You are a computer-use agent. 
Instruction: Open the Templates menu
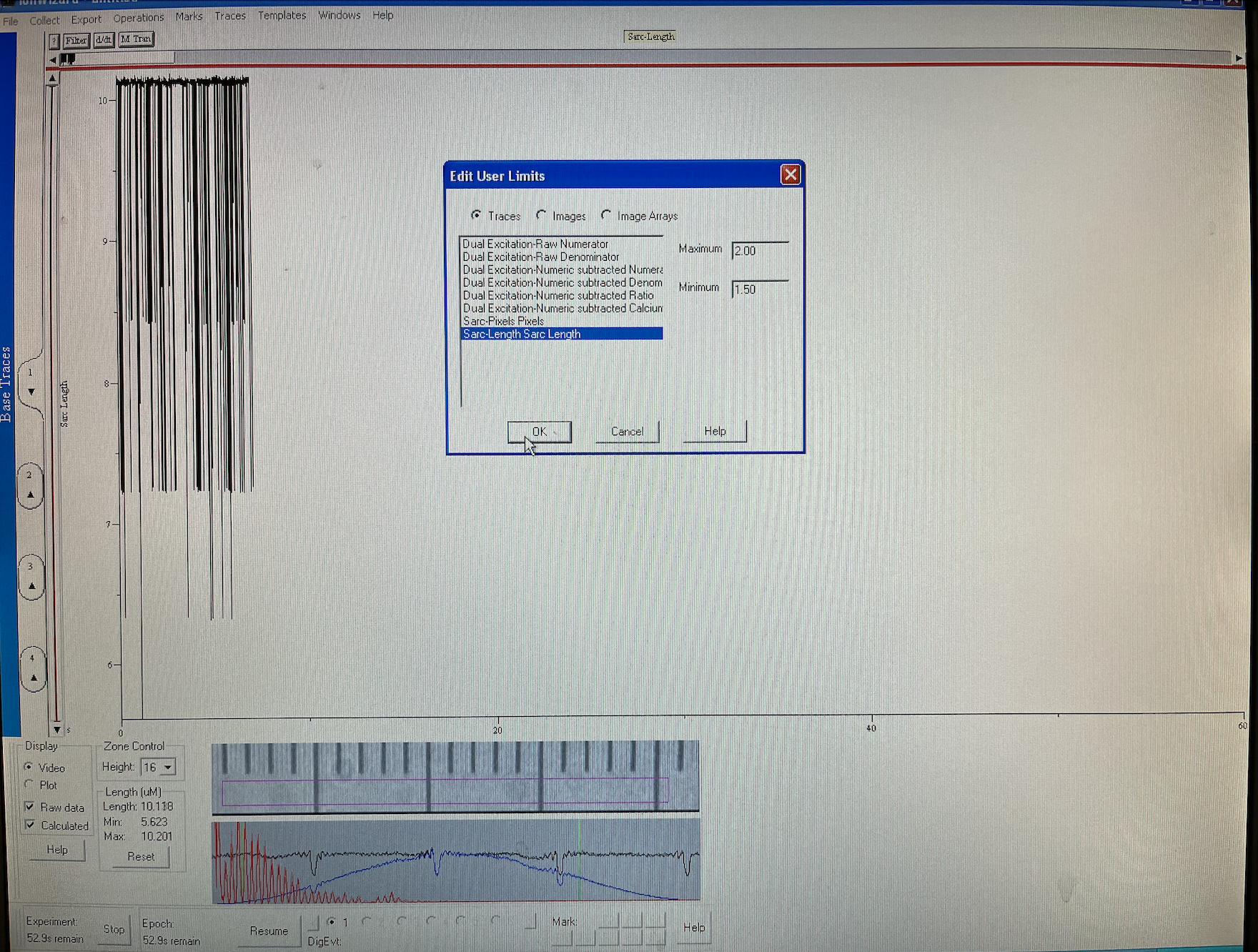[x=282, y=16]
